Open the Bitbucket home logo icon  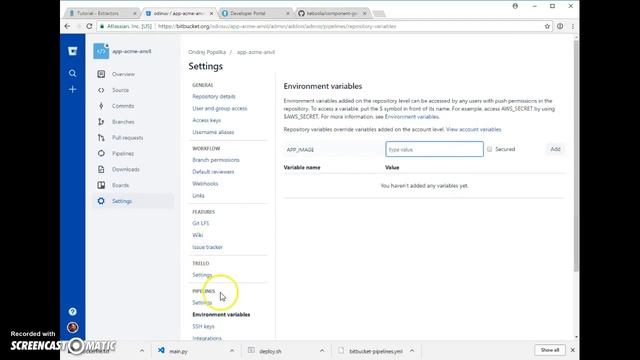tap(73, 51)
